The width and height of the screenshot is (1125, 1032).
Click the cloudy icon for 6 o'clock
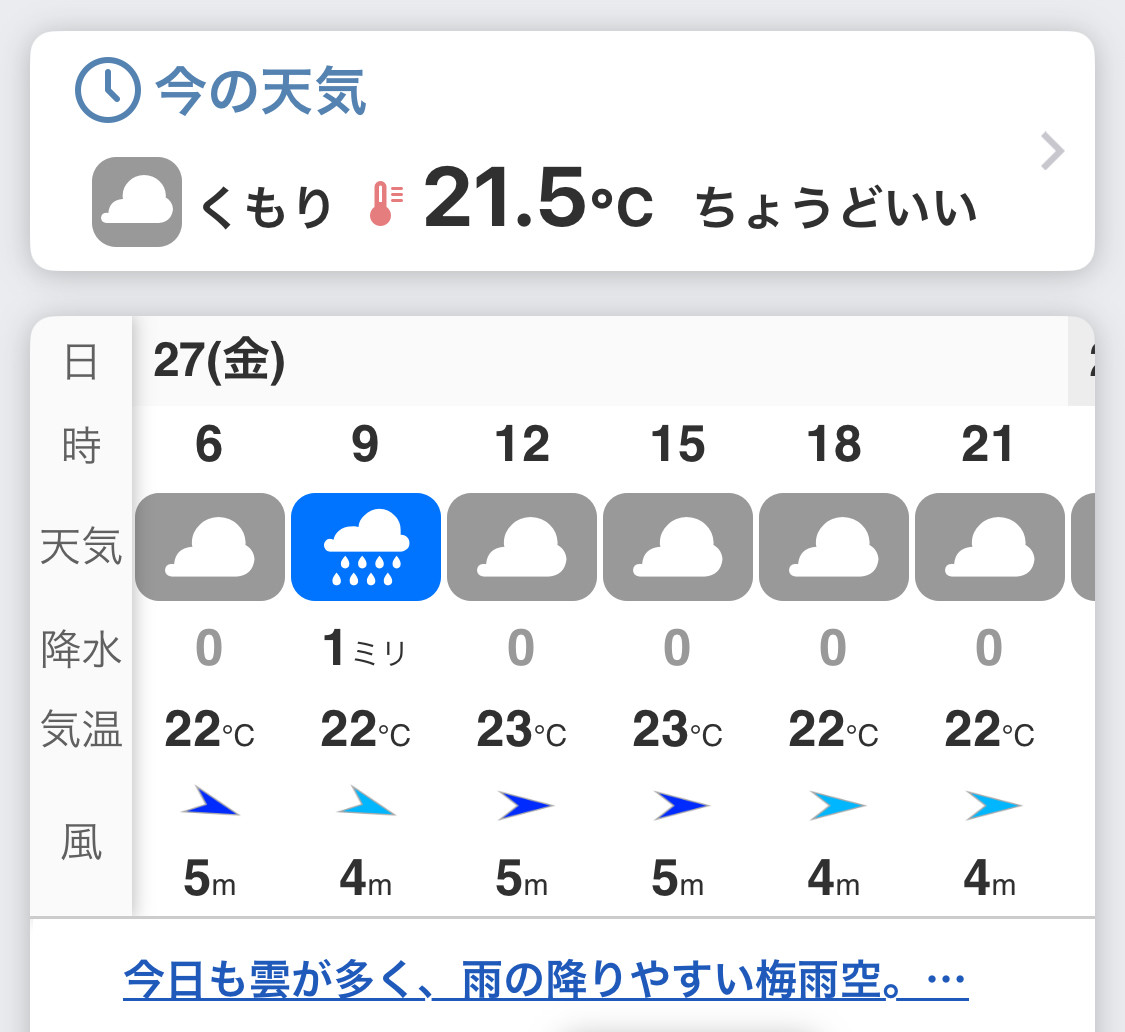210,547
